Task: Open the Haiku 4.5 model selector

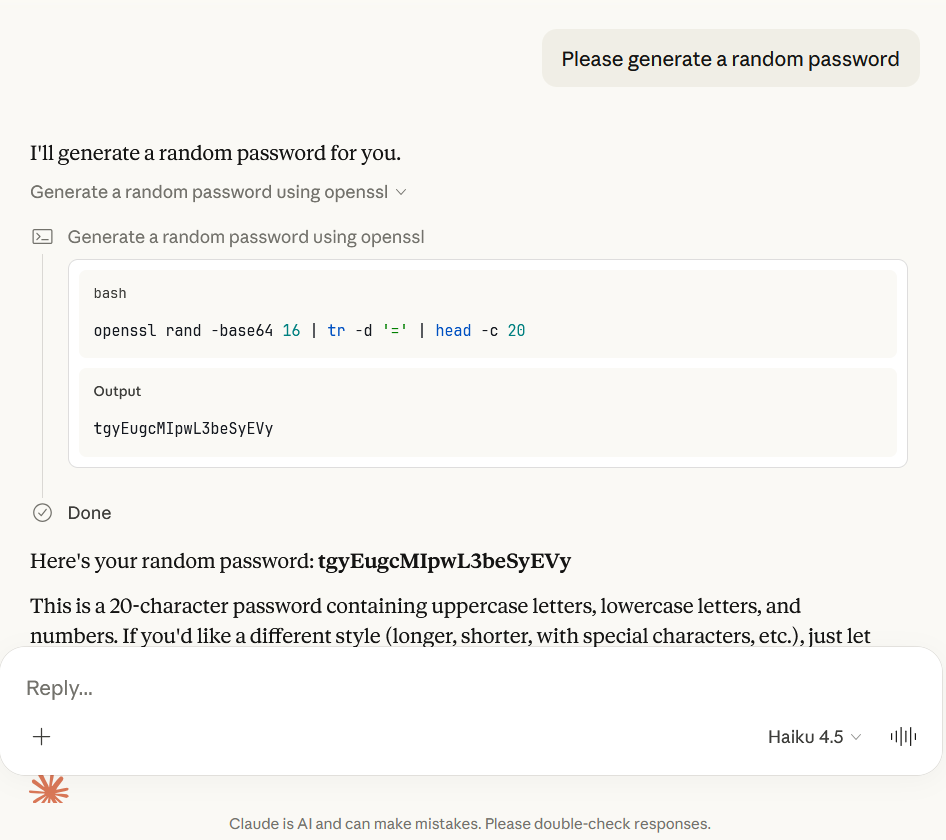Action: [814, 737]
